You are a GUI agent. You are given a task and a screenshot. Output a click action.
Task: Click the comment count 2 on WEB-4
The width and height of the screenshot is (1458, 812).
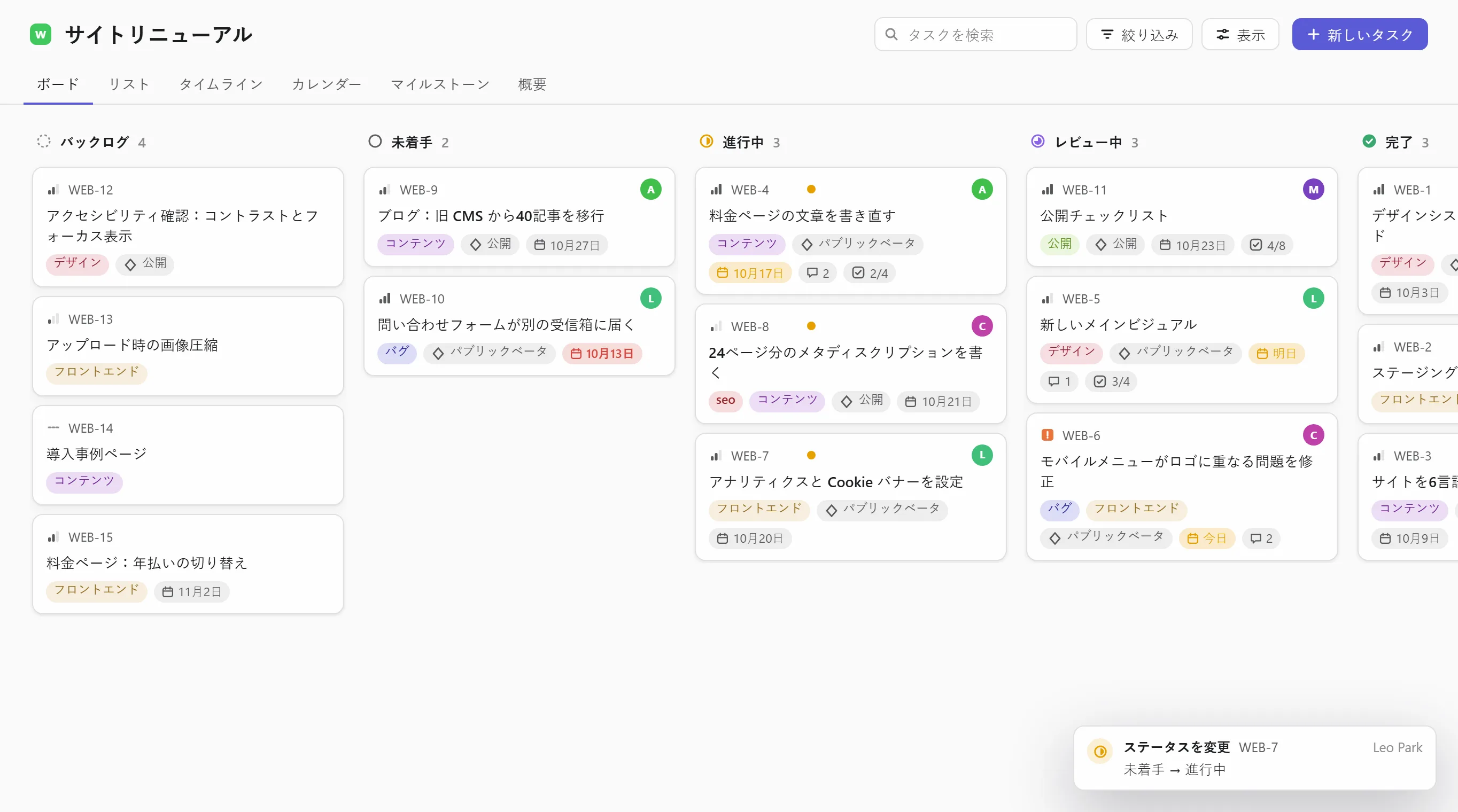click(x=817, y=274)
